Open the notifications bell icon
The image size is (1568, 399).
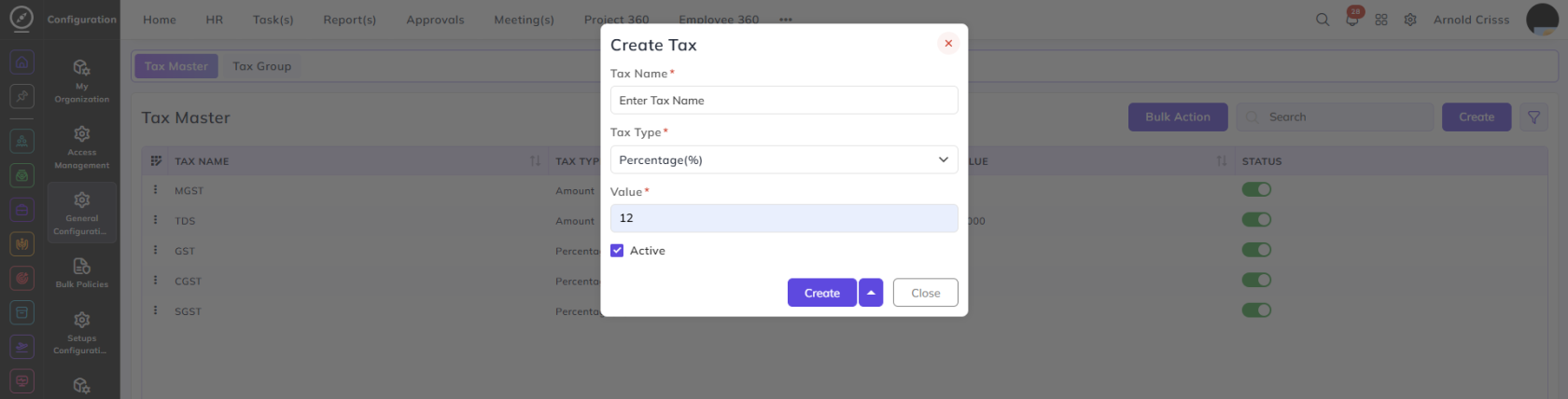coord(1352,19)
